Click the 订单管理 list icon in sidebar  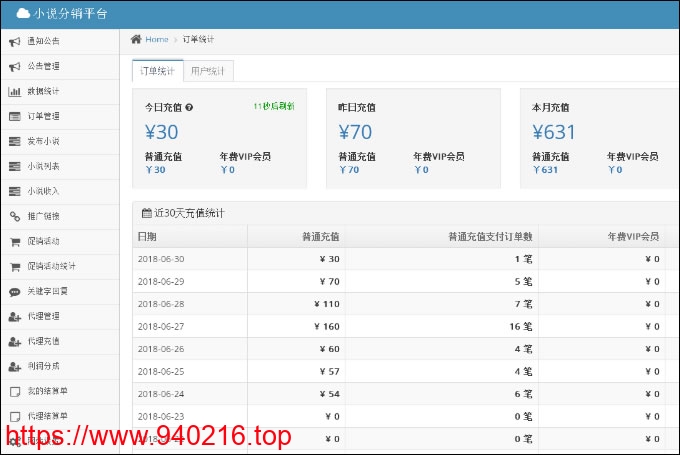coord(15,116)
